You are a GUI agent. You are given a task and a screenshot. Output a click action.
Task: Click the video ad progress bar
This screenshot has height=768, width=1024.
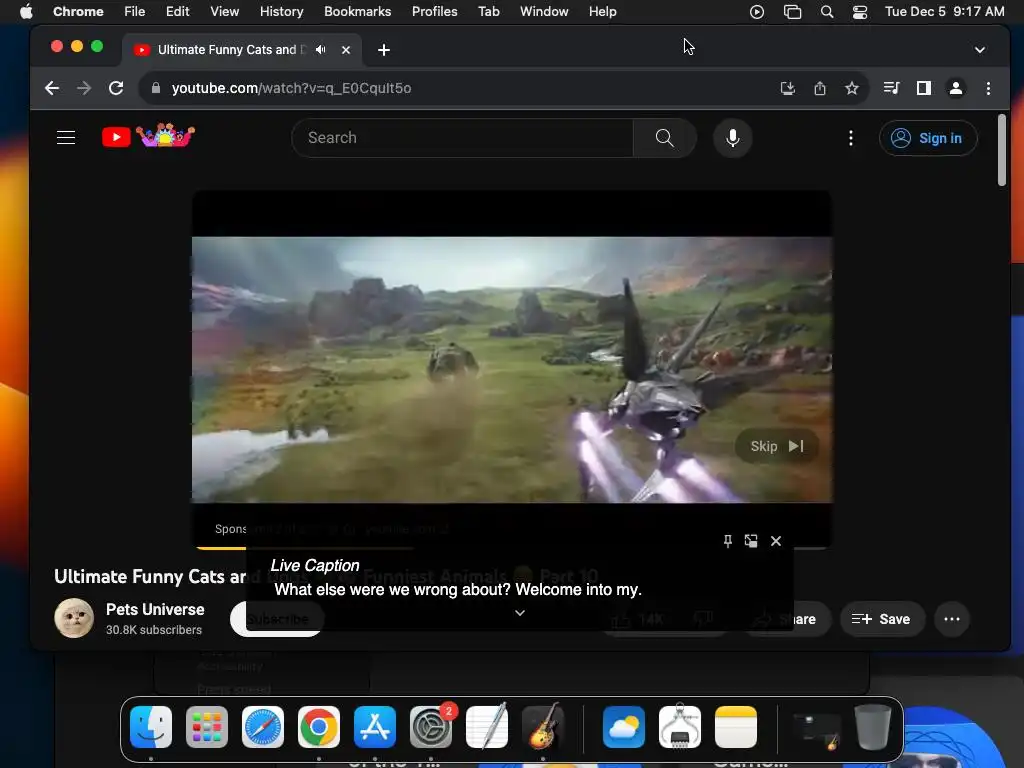tap(513, 547)
